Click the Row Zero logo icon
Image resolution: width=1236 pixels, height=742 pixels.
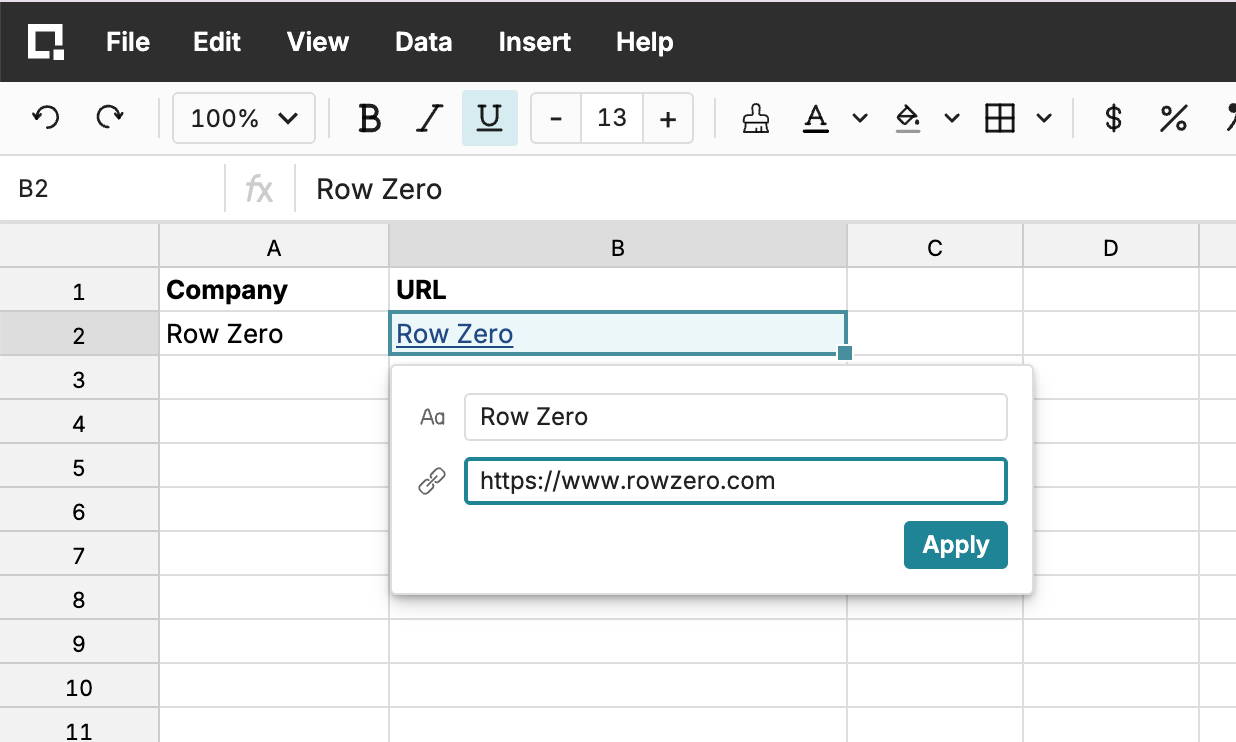coord(45,41)
